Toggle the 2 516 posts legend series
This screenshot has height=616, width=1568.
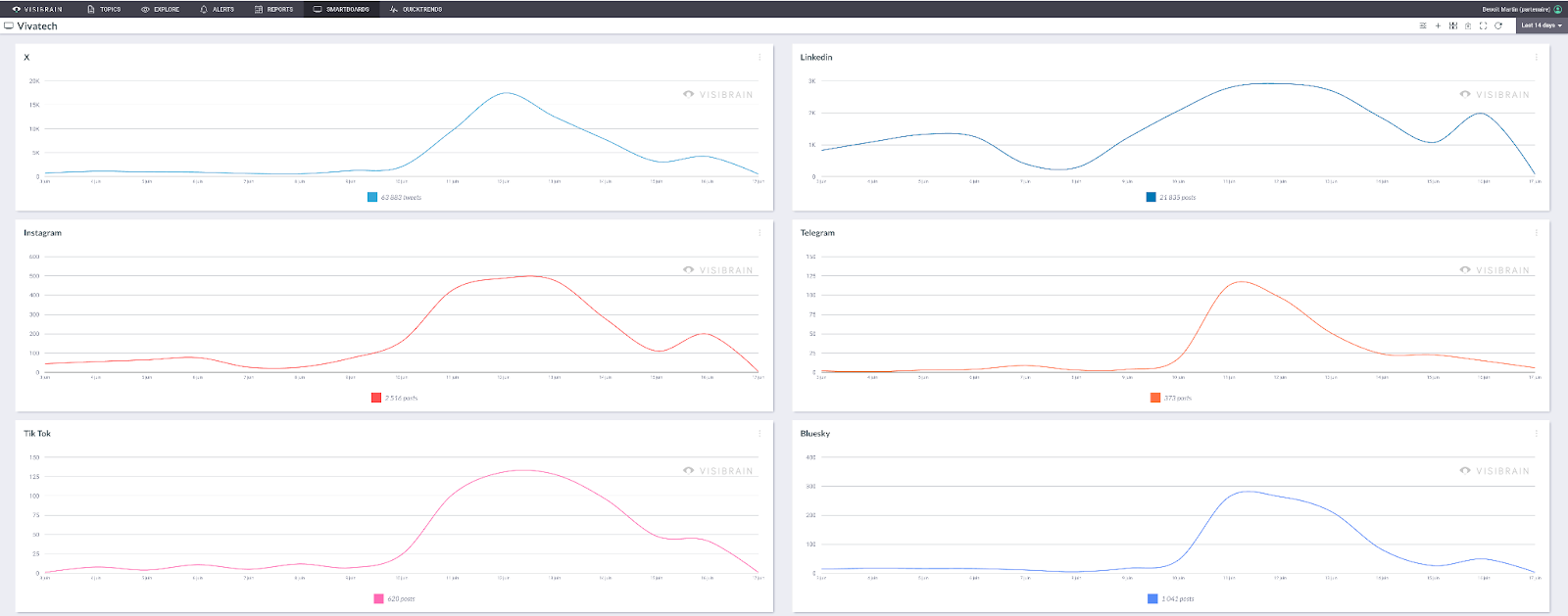394,398
